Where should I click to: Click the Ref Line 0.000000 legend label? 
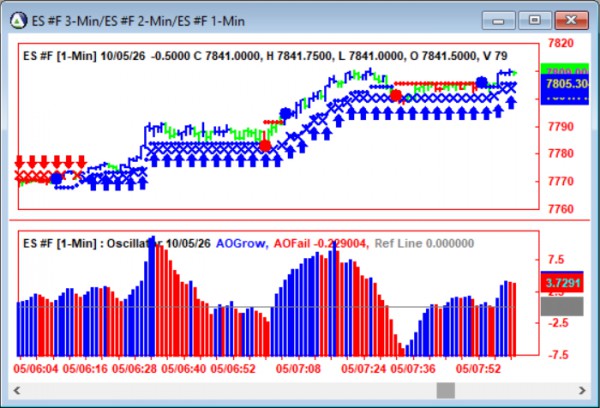pyautogui.click(x=424, y=243)
